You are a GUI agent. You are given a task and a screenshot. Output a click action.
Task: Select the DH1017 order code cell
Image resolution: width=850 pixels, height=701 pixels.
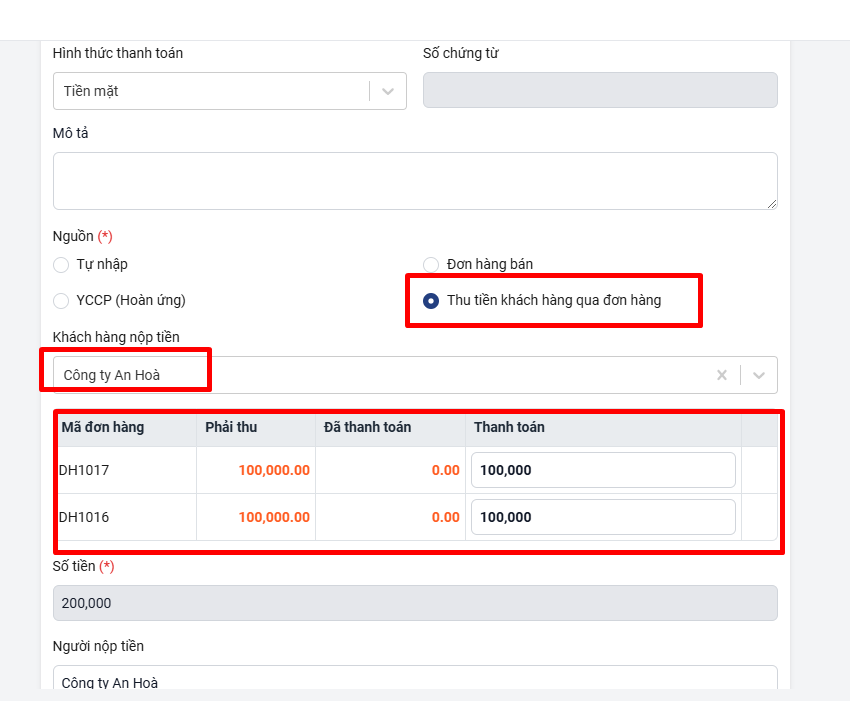point(84,470)
